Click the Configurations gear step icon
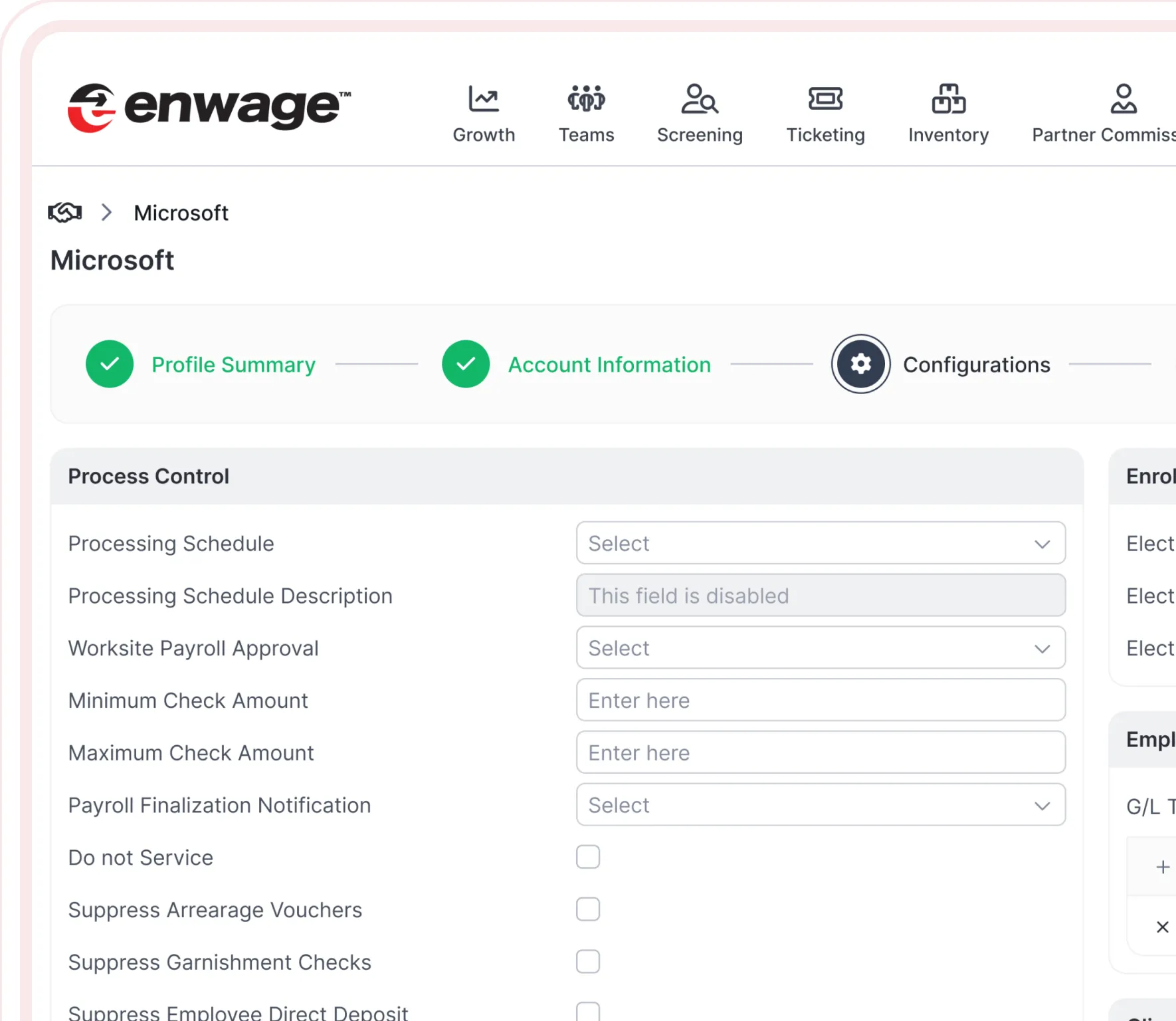Viewport: 1176px width, 1021px height. [860, 364]
